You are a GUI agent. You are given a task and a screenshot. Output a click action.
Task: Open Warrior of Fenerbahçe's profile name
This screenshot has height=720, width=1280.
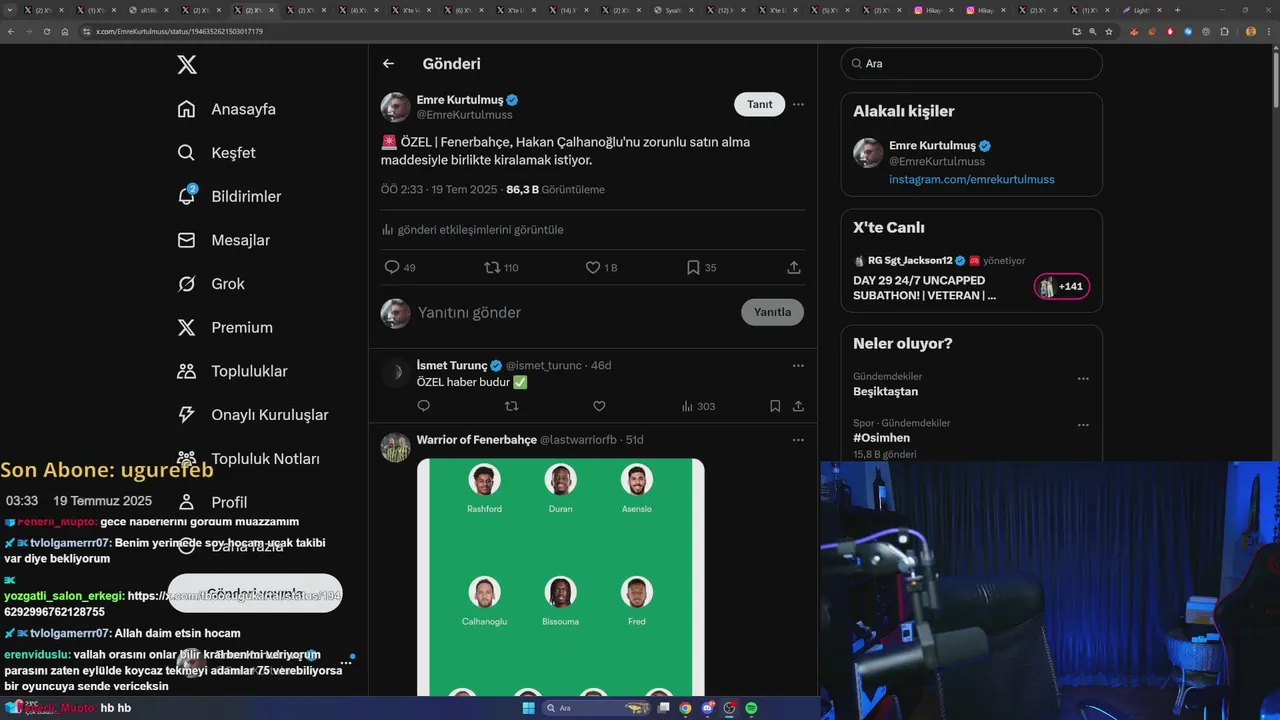pos(477,440)
